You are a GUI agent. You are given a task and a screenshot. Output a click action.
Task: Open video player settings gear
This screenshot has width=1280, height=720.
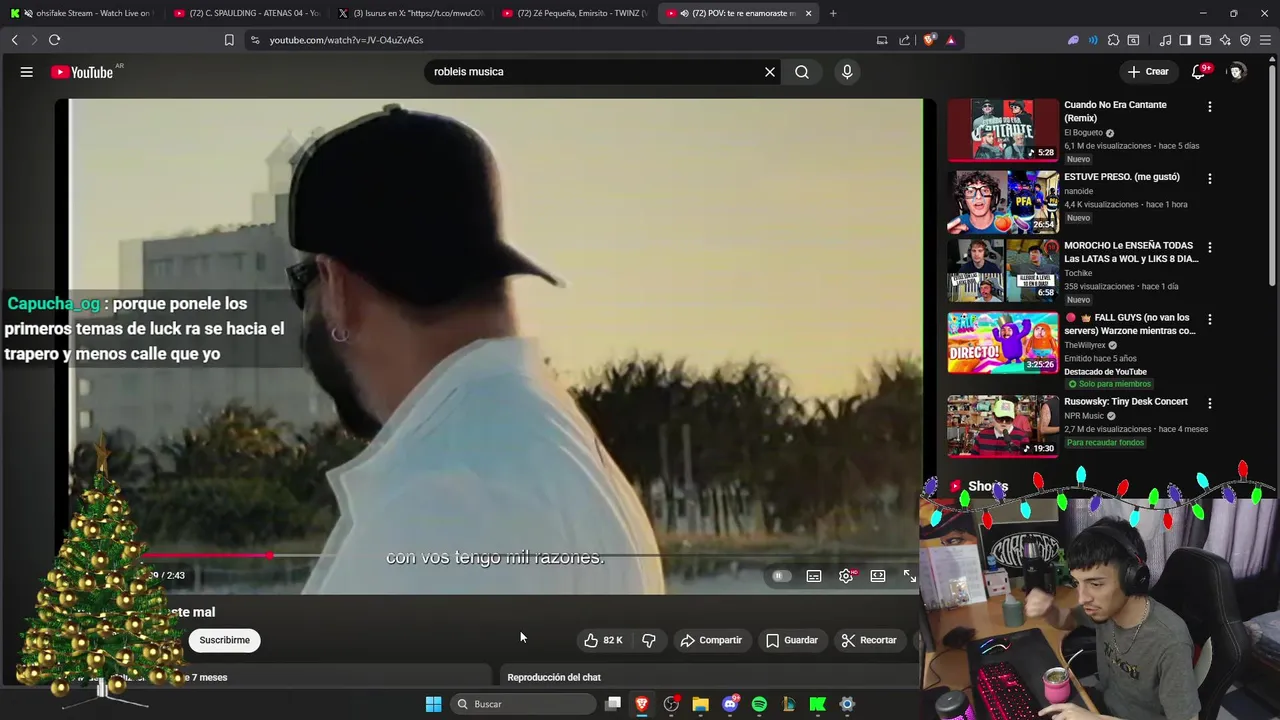click(846, 576)
